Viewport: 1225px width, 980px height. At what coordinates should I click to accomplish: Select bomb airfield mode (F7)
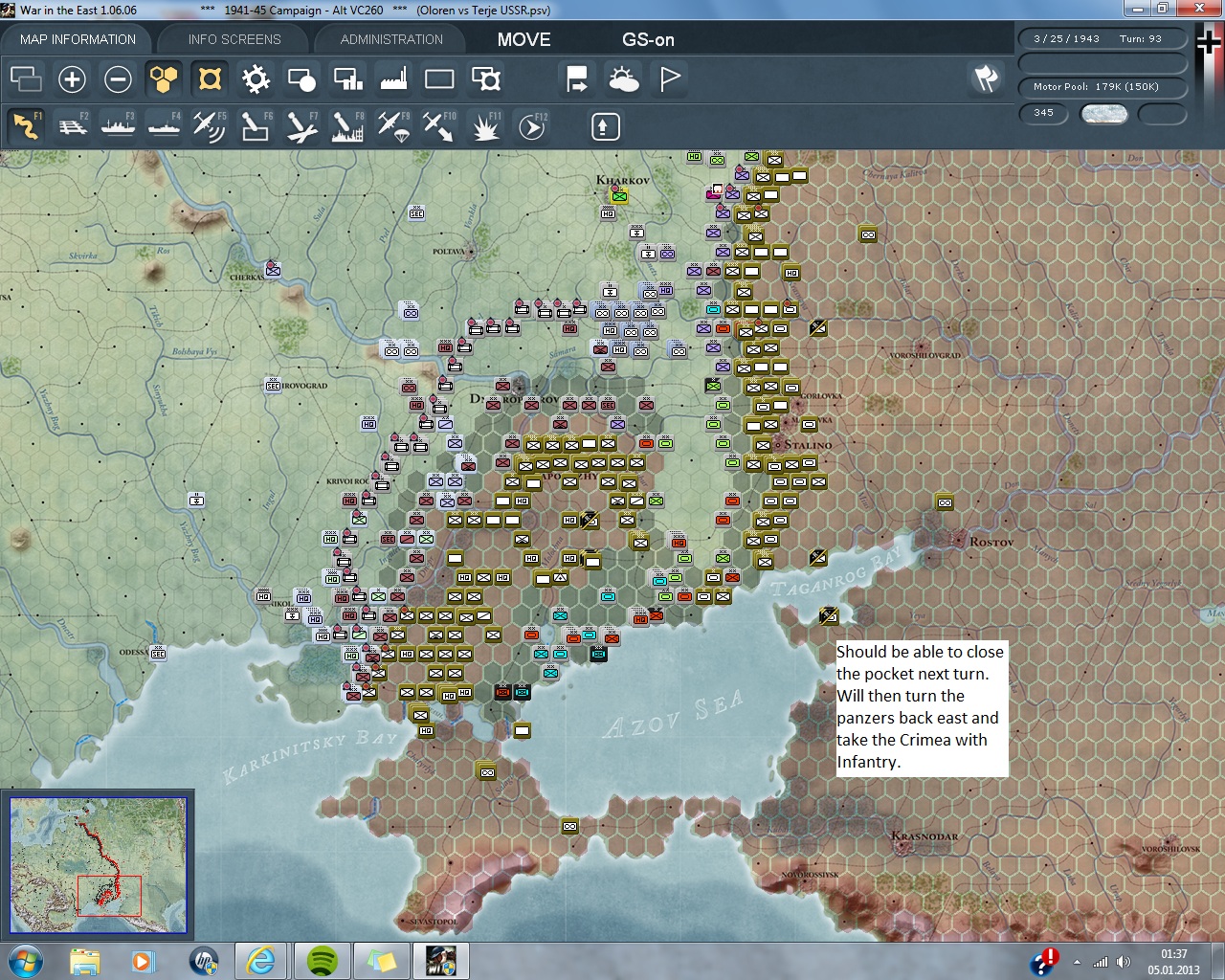[x=301, y=126]
